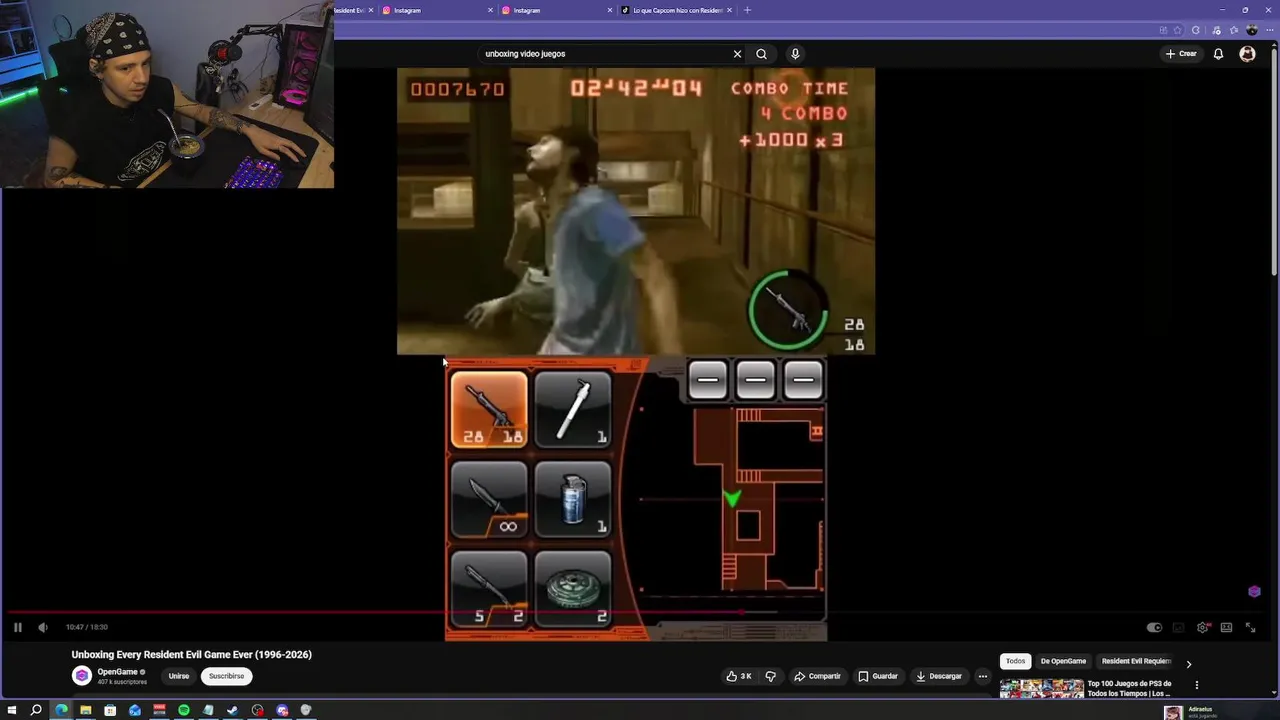Toggle the autoplay switch in the player
Screen dimensions: 1280x720
point(1154,628)
